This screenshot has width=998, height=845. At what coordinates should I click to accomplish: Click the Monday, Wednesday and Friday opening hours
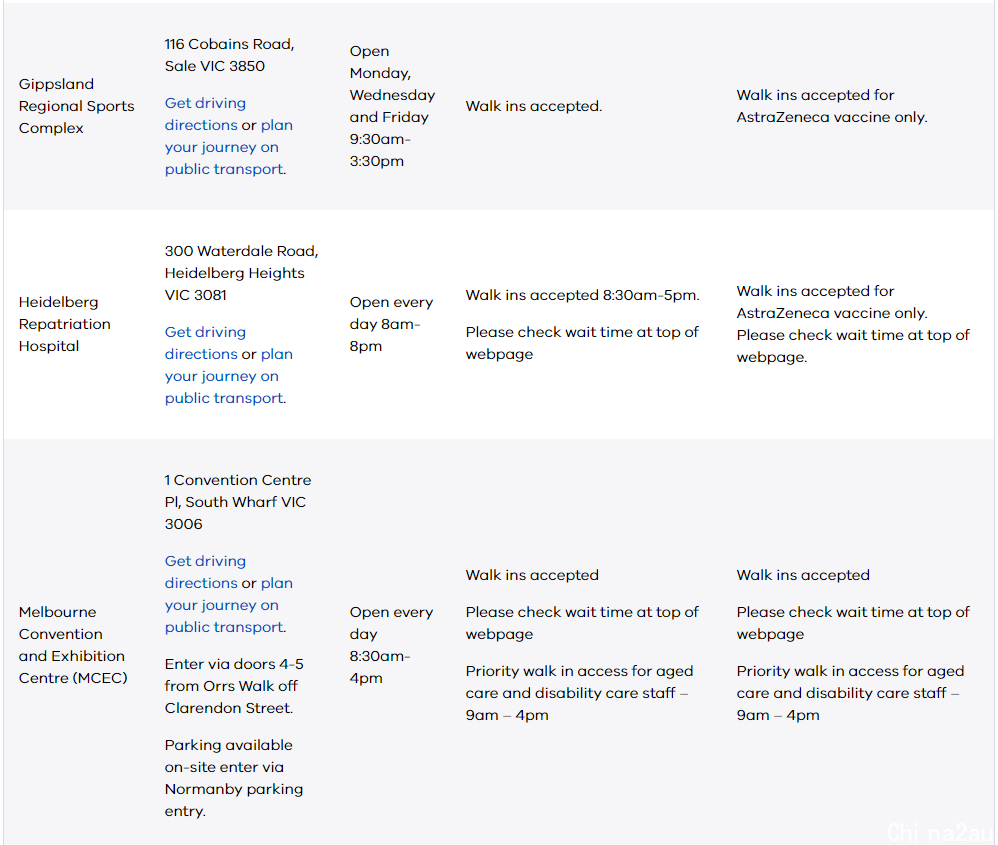pyautogui.click(x=392, y=106)
